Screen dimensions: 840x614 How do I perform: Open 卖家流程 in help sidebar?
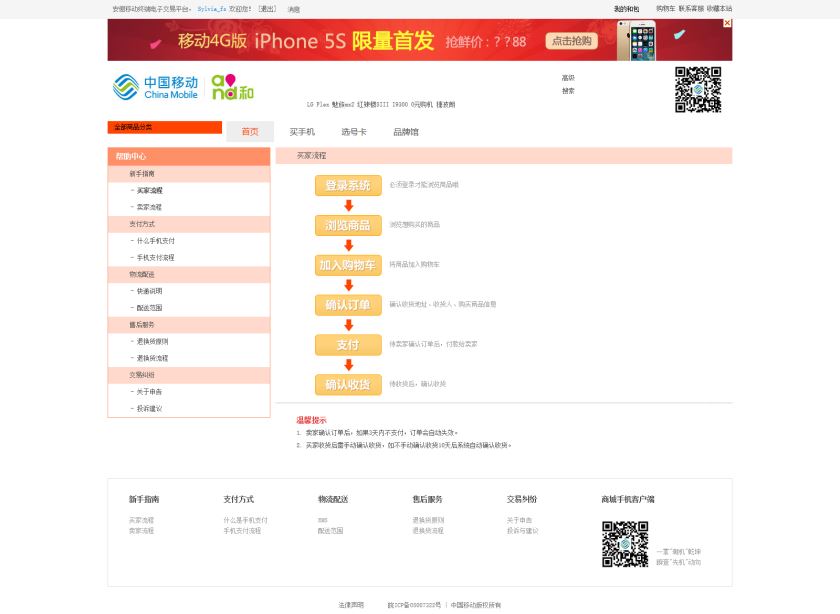coord(149,207)
